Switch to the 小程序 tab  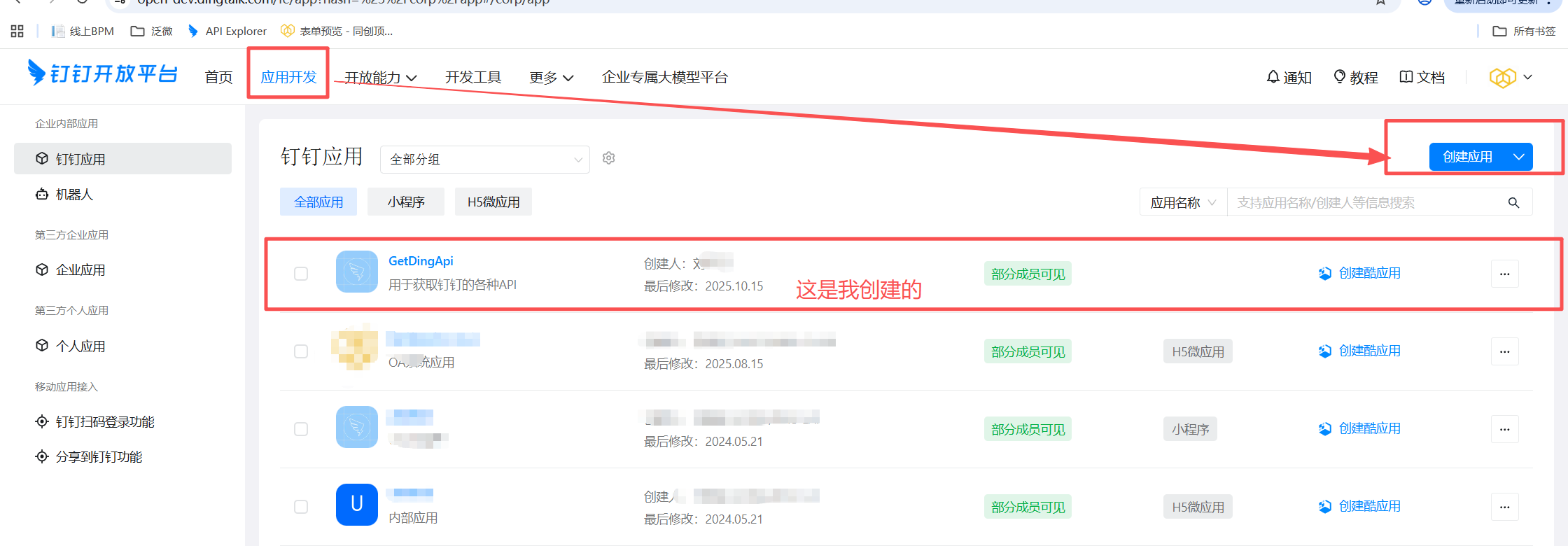(406, 202)
